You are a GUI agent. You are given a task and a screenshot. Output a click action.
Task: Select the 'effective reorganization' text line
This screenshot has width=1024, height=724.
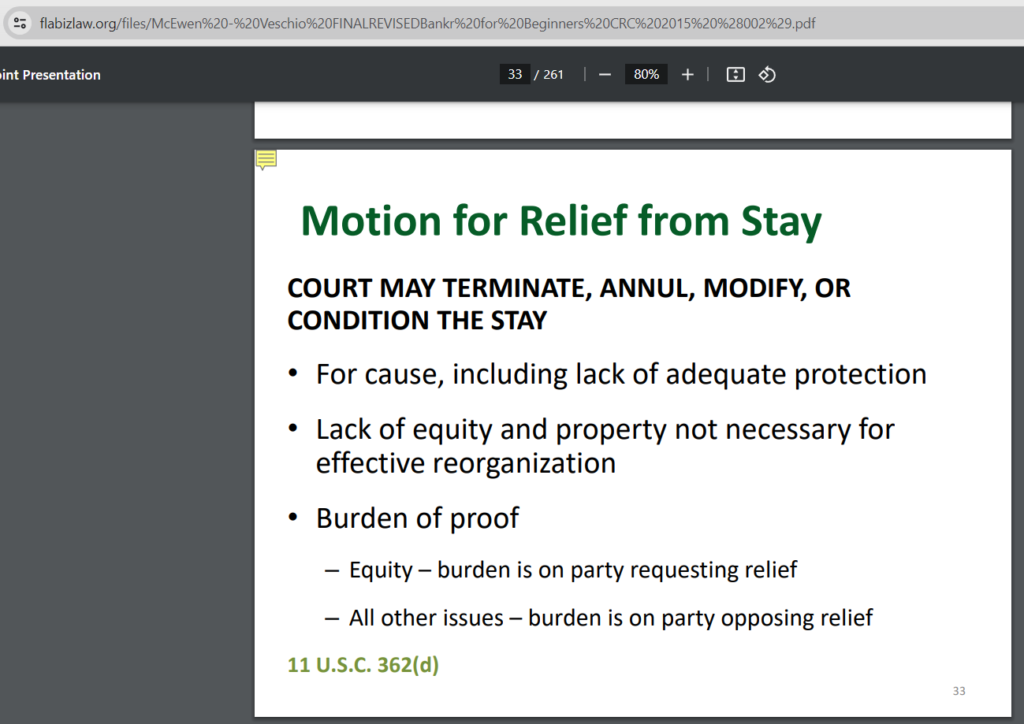point(466,464)
